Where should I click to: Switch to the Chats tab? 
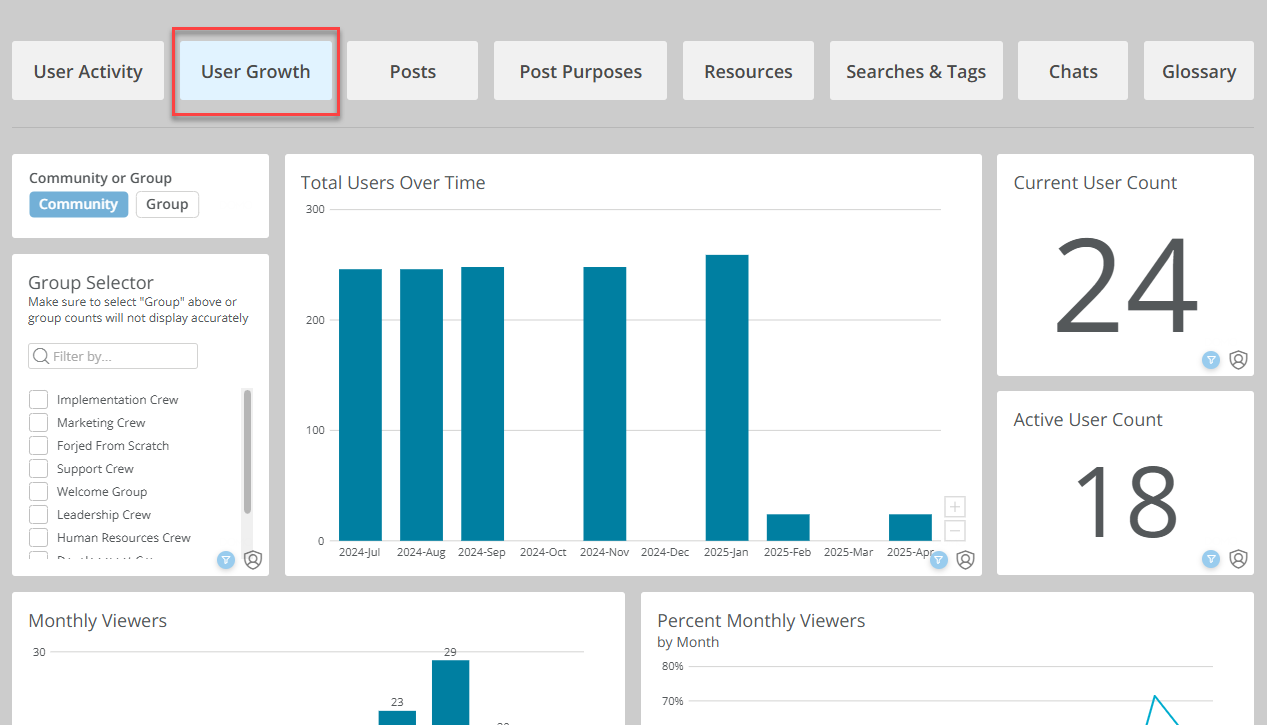[x=1073, y=71]
